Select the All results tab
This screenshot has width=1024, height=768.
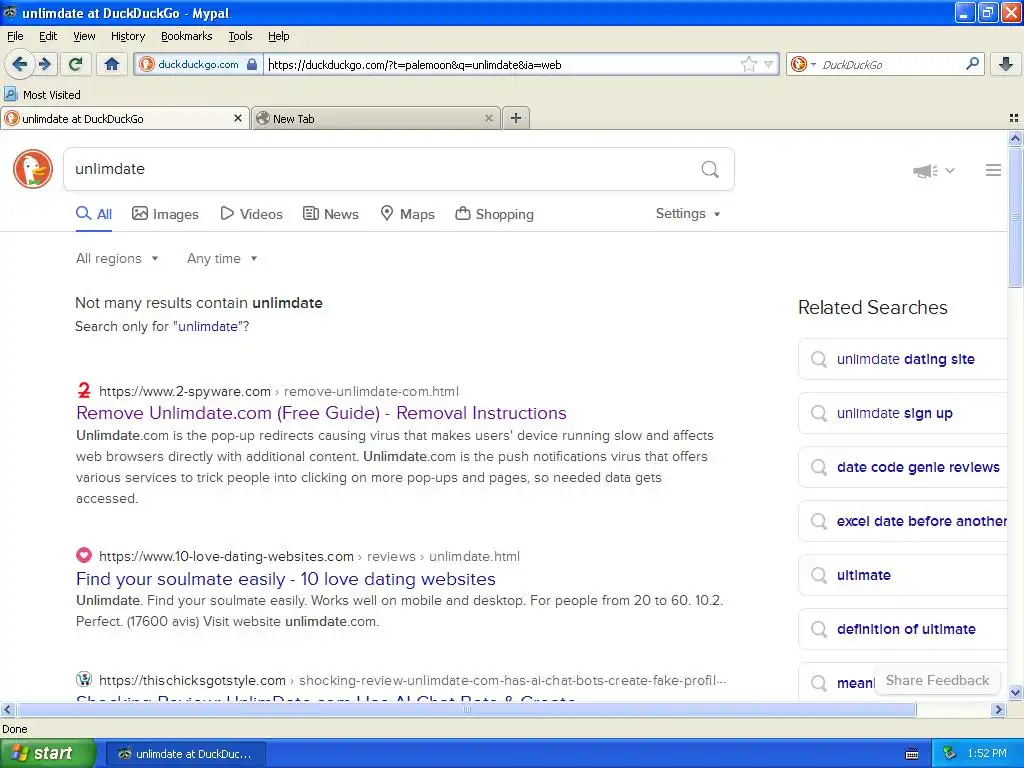coord(94,214)
